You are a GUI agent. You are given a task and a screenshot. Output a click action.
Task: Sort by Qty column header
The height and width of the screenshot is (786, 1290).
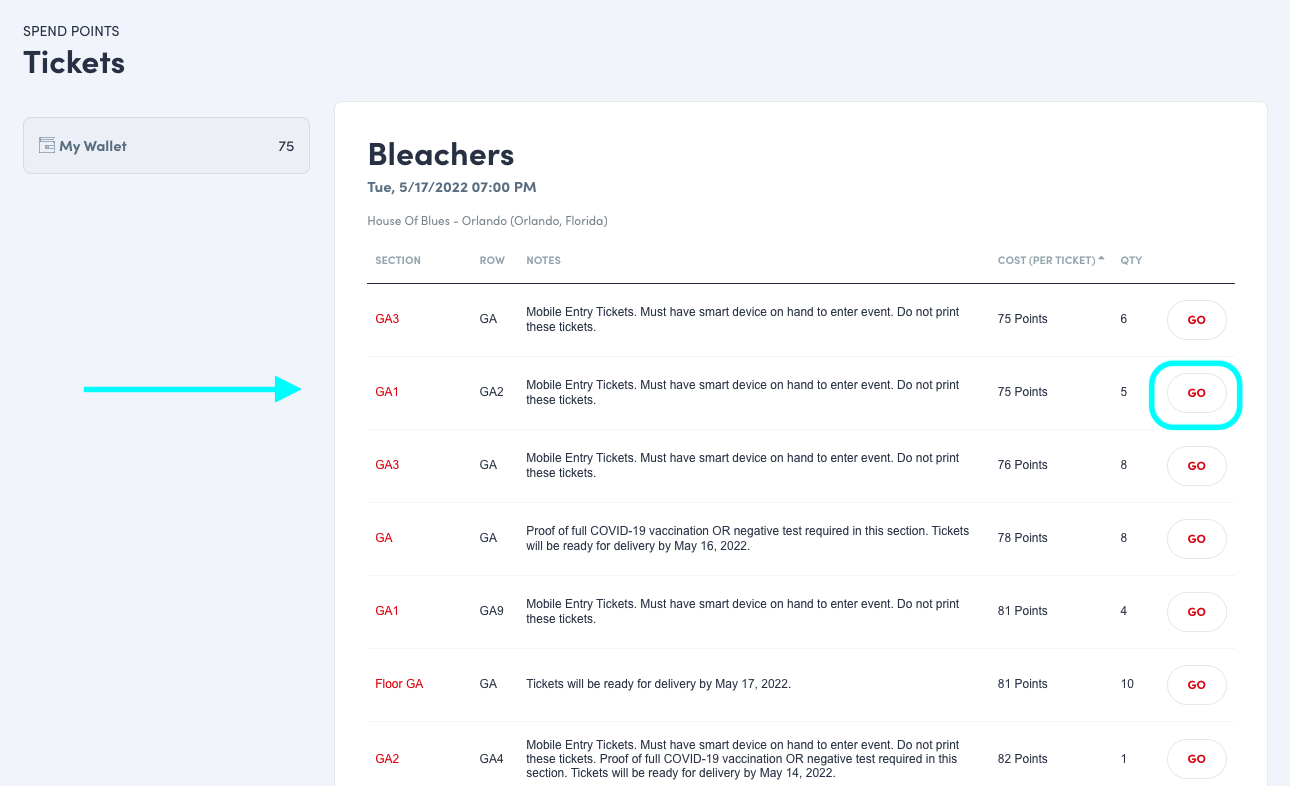click(1131, 261)
